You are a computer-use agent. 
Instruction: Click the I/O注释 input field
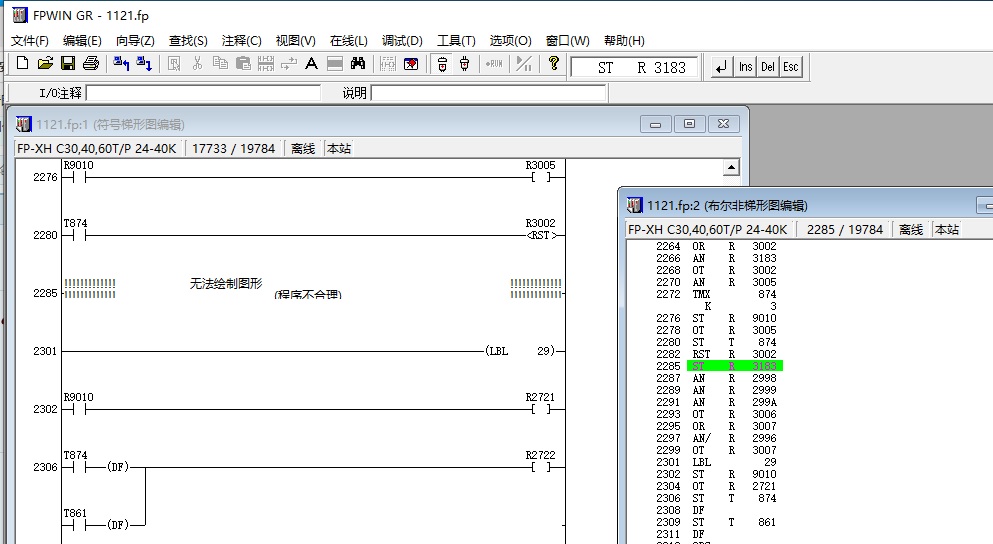point(203,93)
